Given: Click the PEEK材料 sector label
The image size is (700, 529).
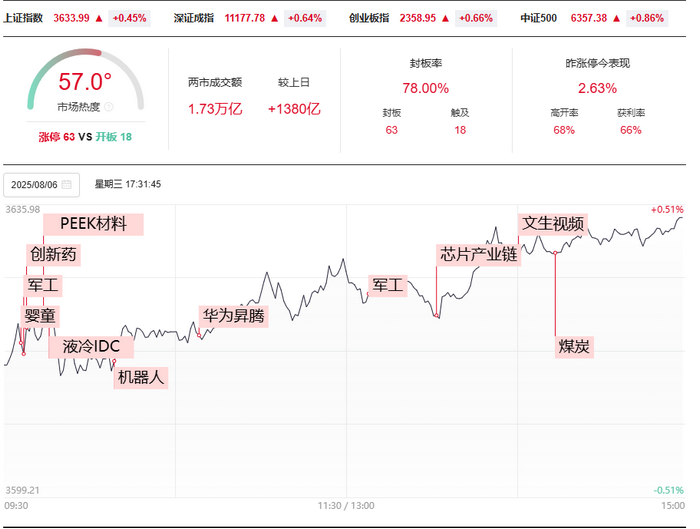Looking at the screenshot, I should 93,224.
